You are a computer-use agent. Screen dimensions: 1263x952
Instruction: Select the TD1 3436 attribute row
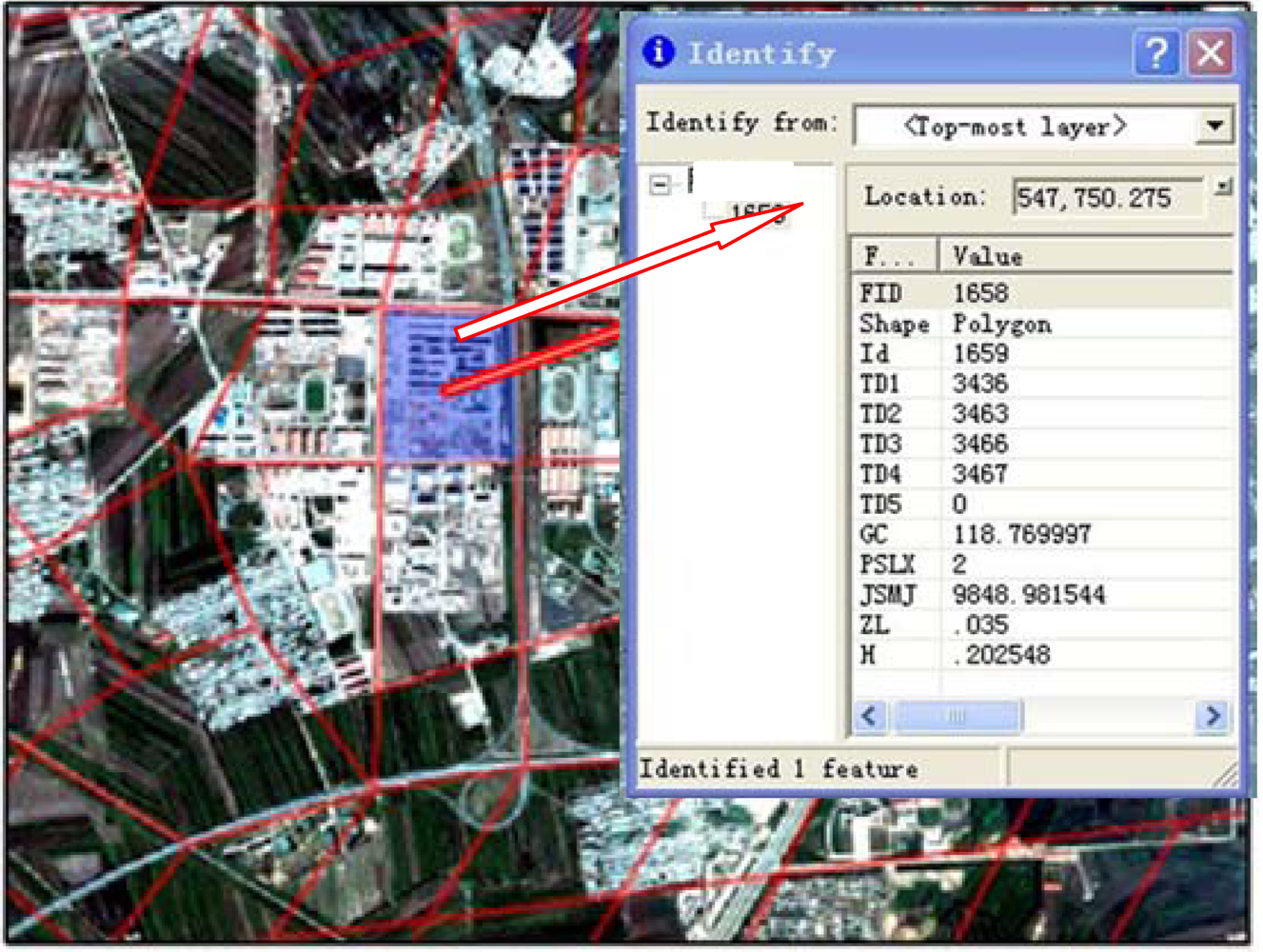click(1042, 384)
